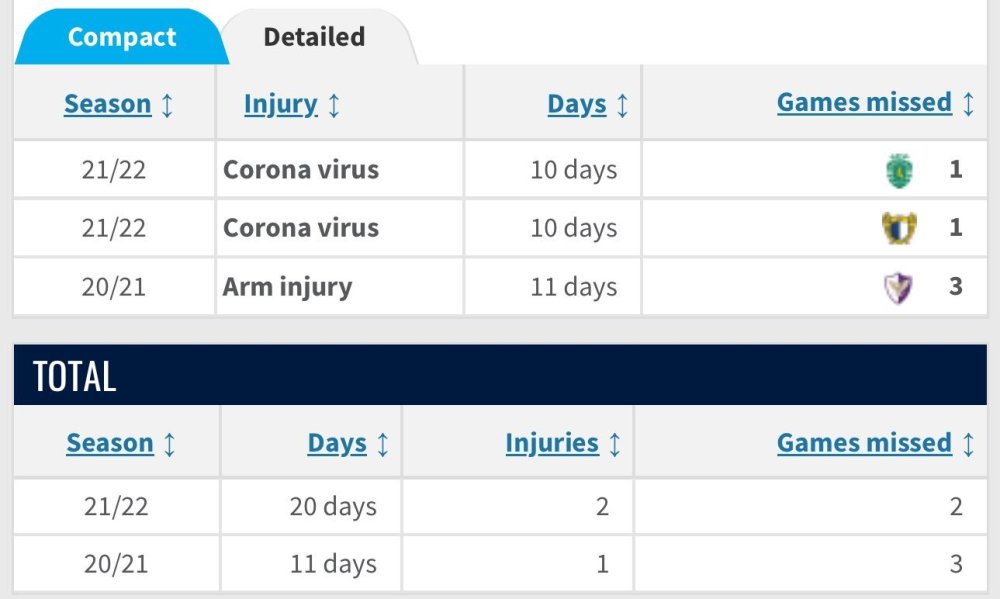Screen dimensions: 1000x599
Task: Click sort arrow beside Days in injury table
Action: point(623,105)
